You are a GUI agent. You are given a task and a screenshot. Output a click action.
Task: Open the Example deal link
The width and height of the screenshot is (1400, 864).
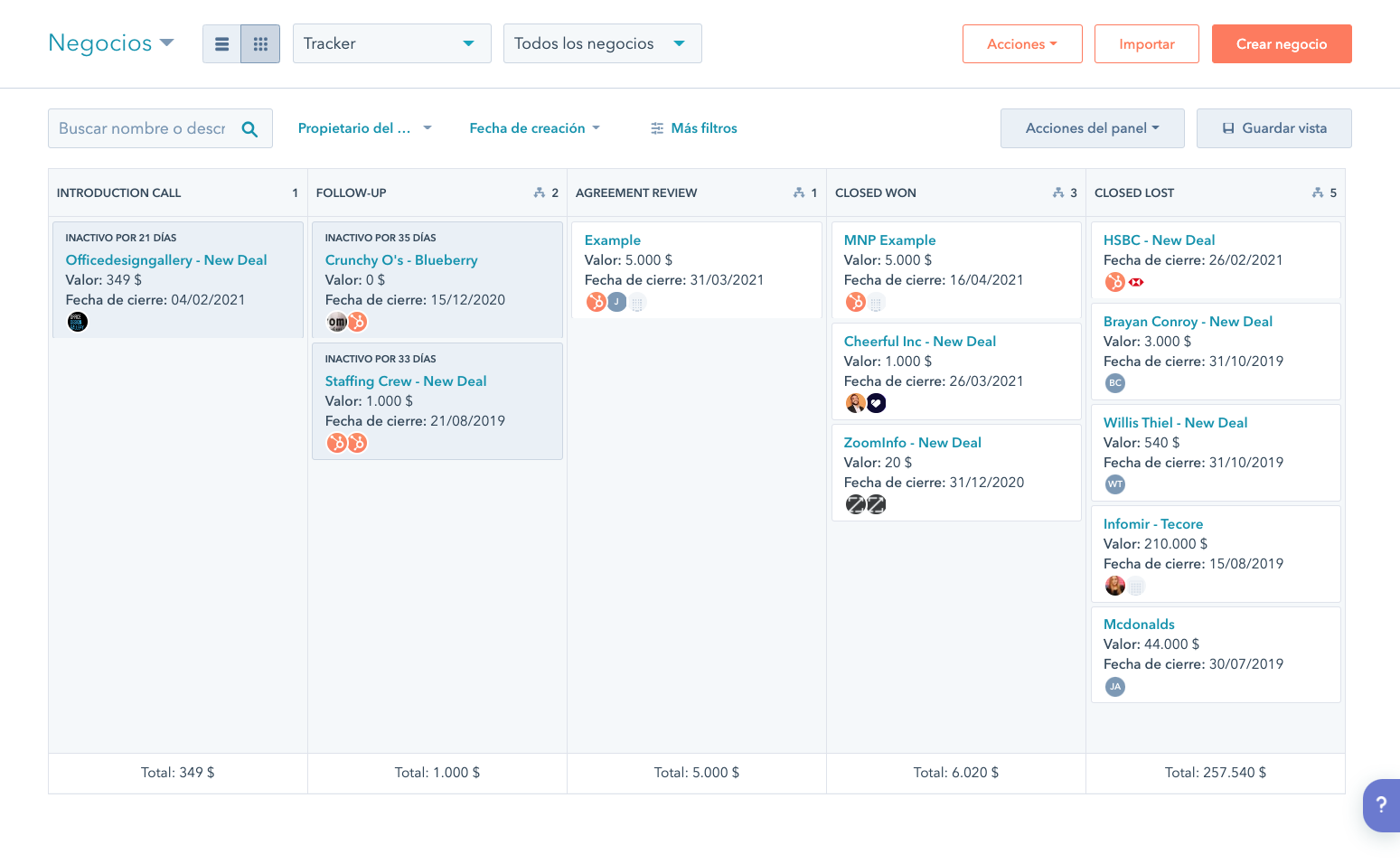point(613,240)
